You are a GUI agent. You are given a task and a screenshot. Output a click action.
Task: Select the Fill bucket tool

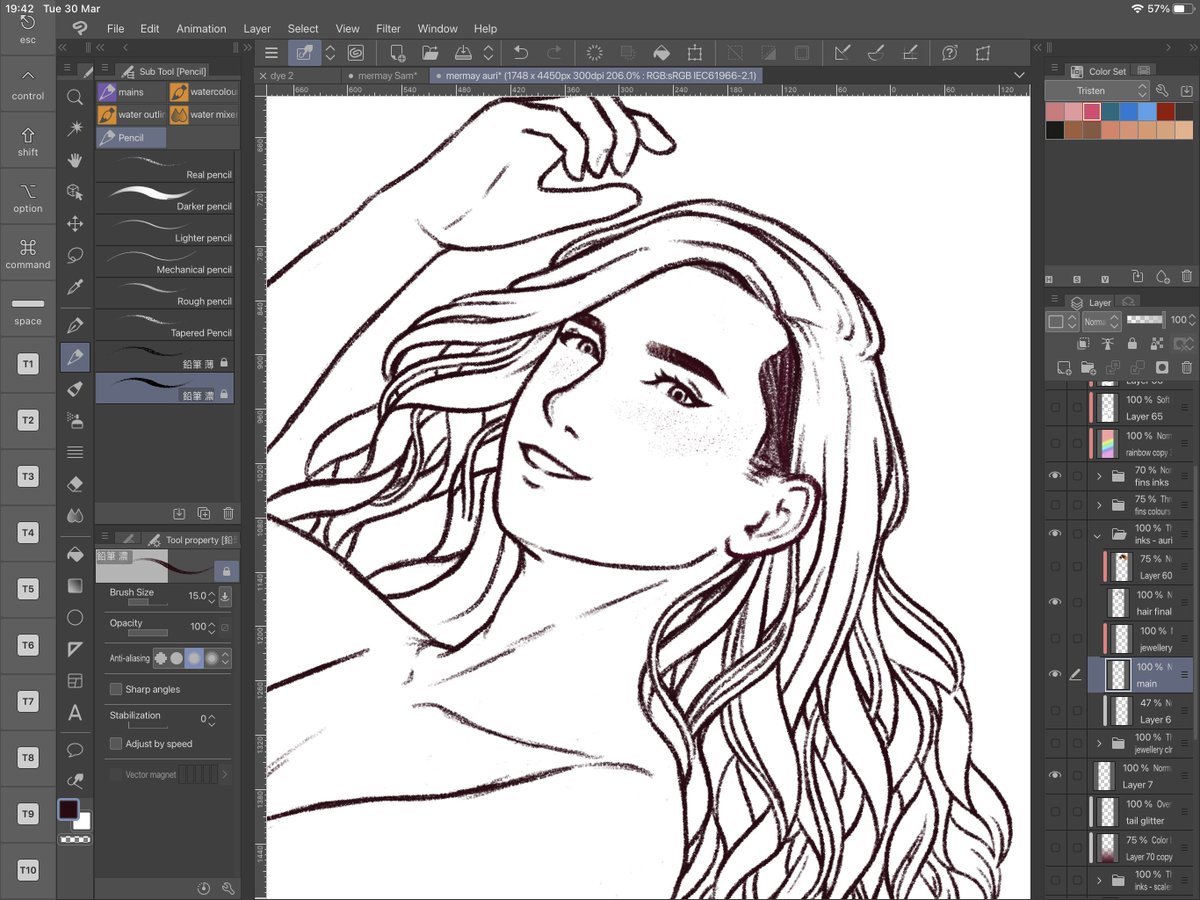[x=75, y=553]
